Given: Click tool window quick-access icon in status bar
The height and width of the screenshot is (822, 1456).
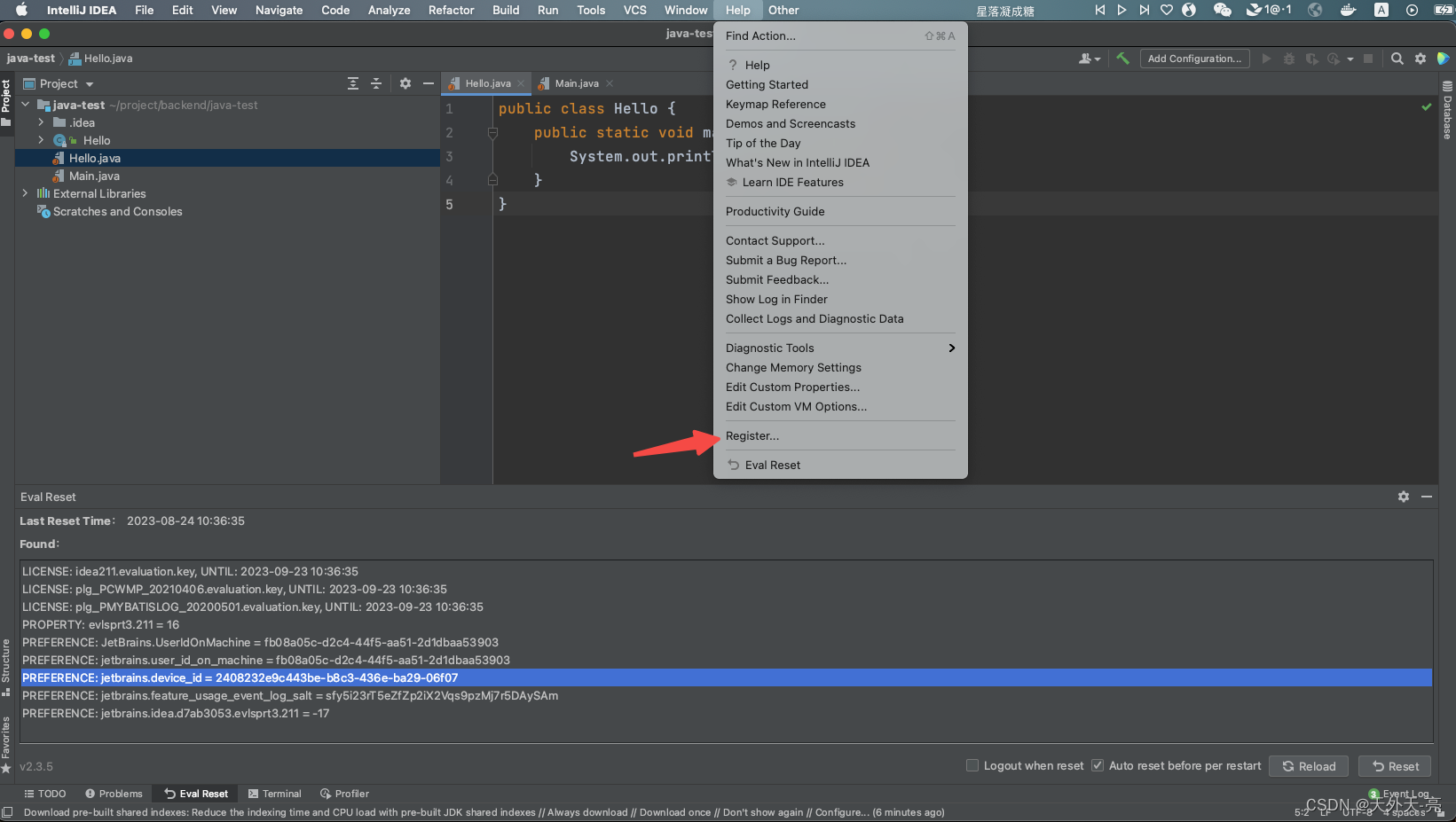Looking at the screenshot, I should (x=8, y=812).
